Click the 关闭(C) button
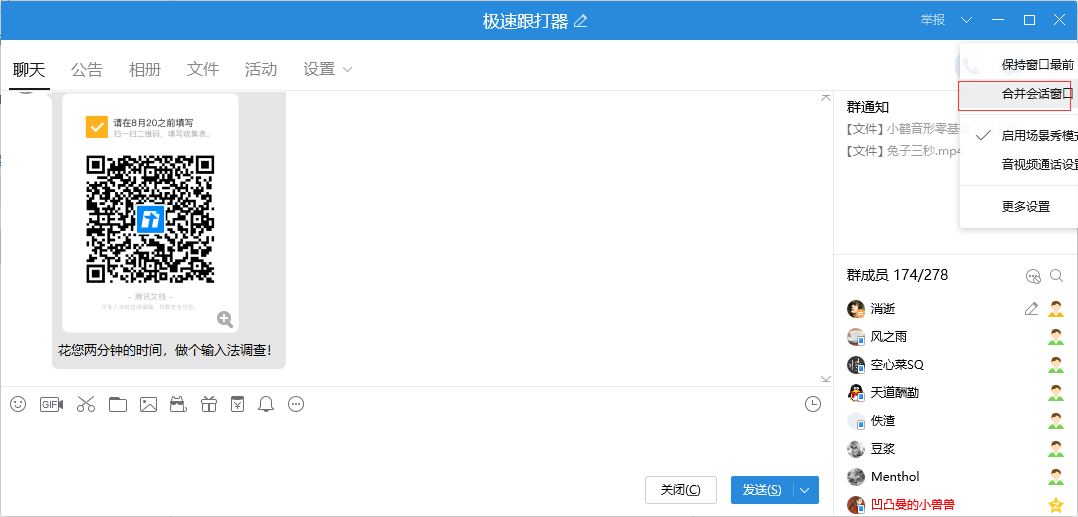Image resolution: width=1078 pixels, height=517 pixels. pos(681,490)
